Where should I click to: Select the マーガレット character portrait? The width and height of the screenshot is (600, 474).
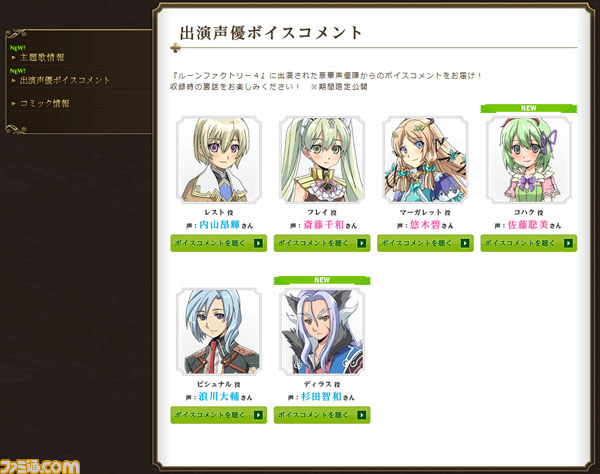pos(426,160)
